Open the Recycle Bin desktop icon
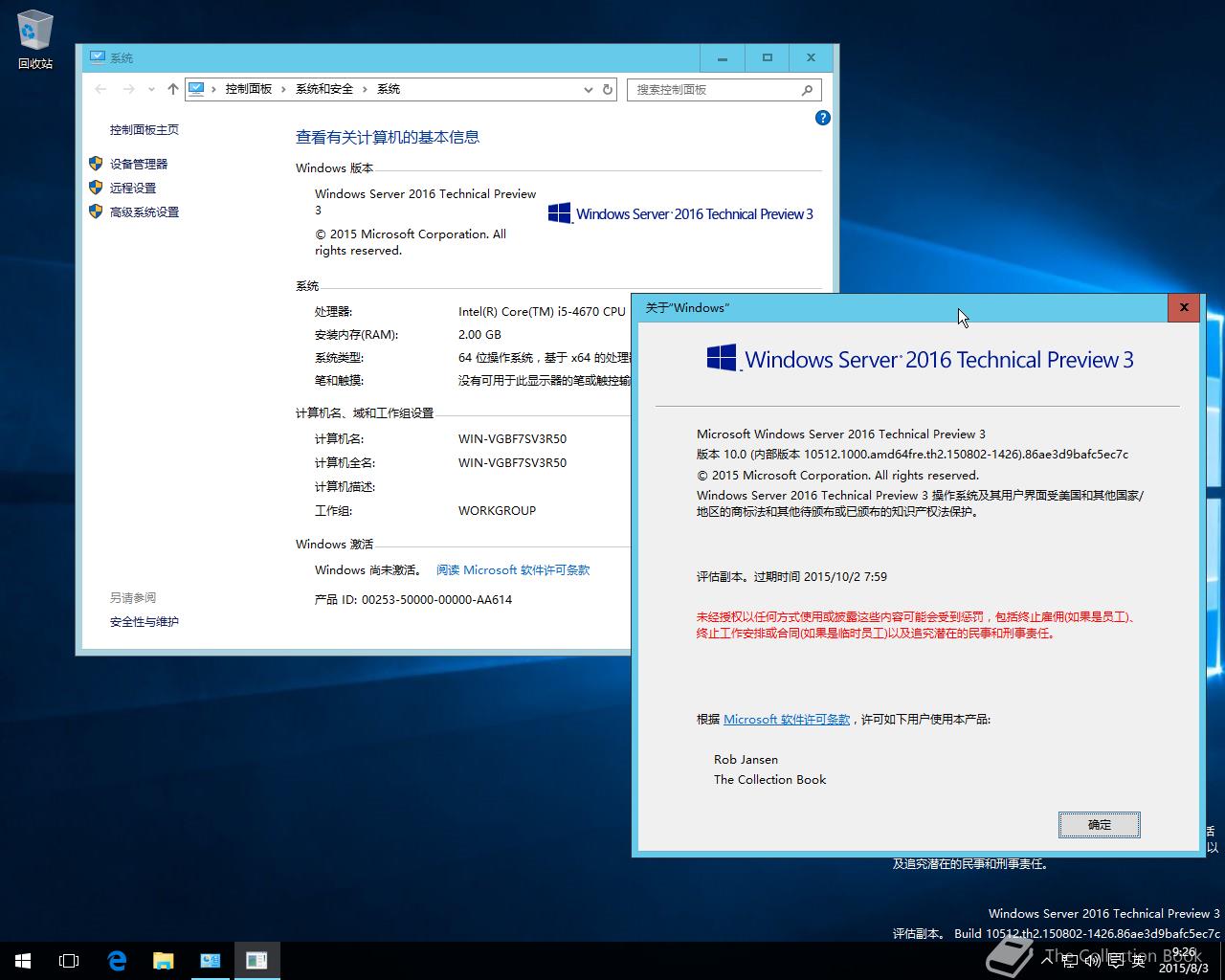1225x980 pixels. [34, 40]
